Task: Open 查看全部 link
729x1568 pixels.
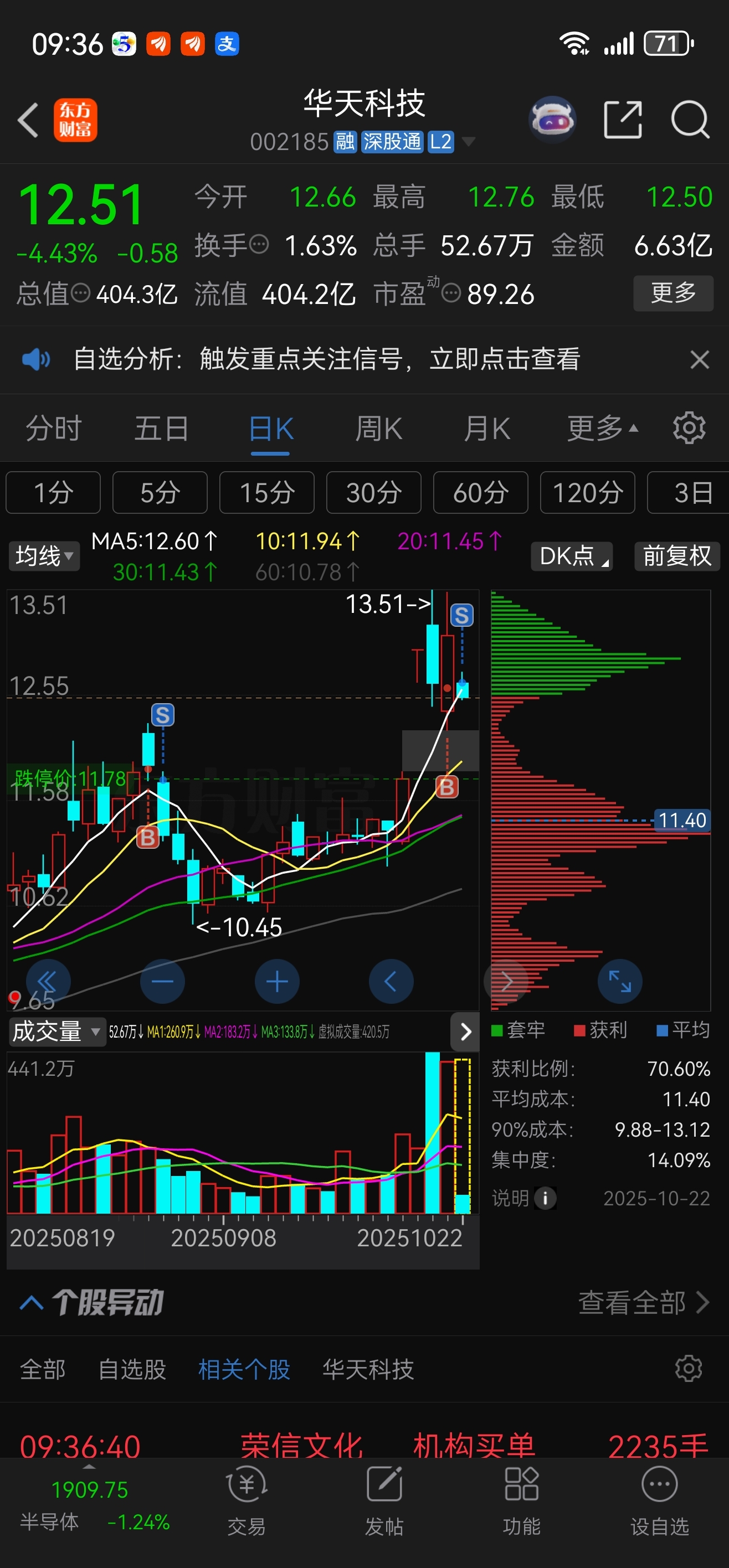Action: click(x=644, y=1303)
